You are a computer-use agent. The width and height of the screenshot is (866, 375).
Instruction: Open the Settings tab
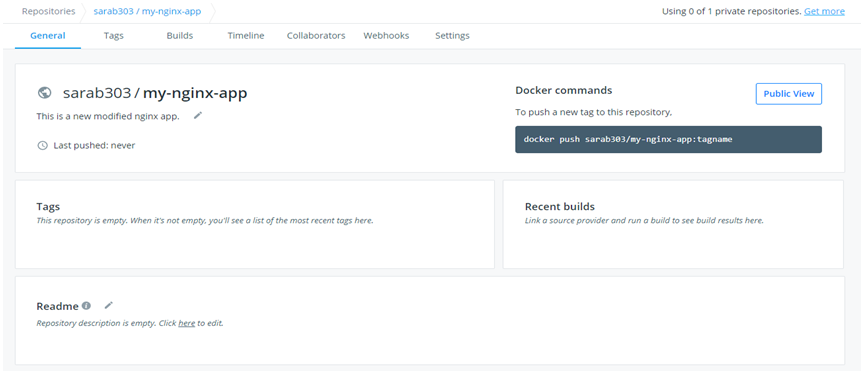click(x=452, y=35)
